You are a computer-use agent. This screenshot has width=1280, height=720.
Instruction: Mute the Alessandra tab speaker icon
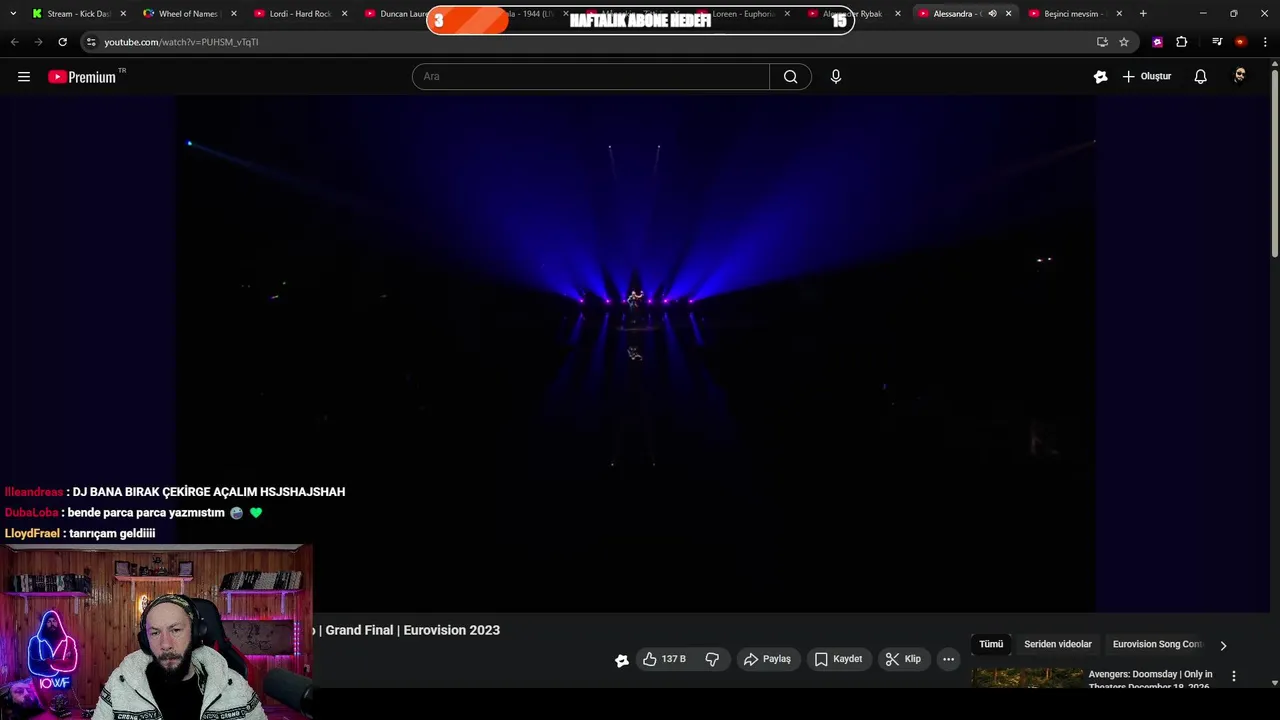click(x=992, y=14)
